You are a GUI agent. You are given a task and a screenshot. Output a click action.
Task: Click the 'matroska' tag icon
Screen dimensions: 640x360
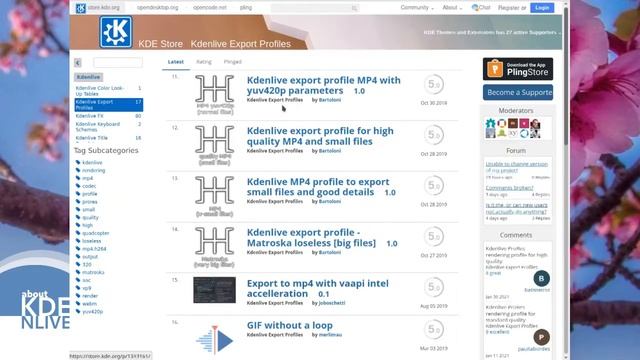(x=78, y=272)
